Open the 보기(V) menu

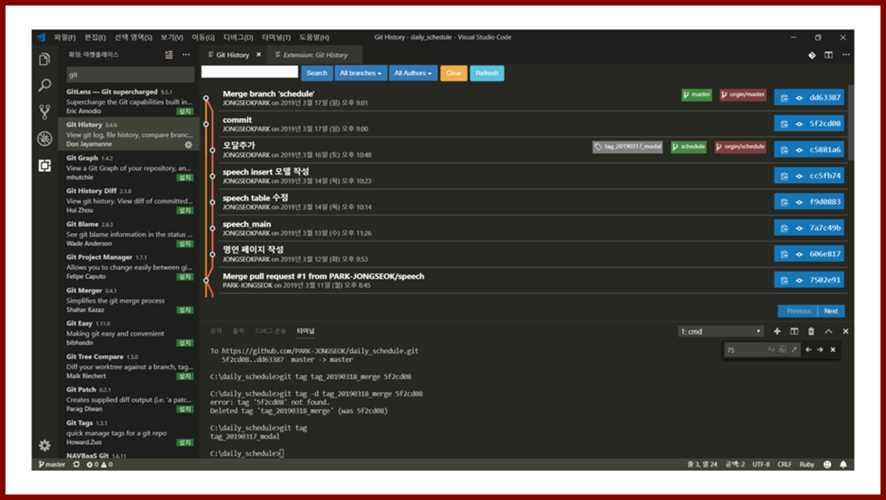tap(172, 37)
